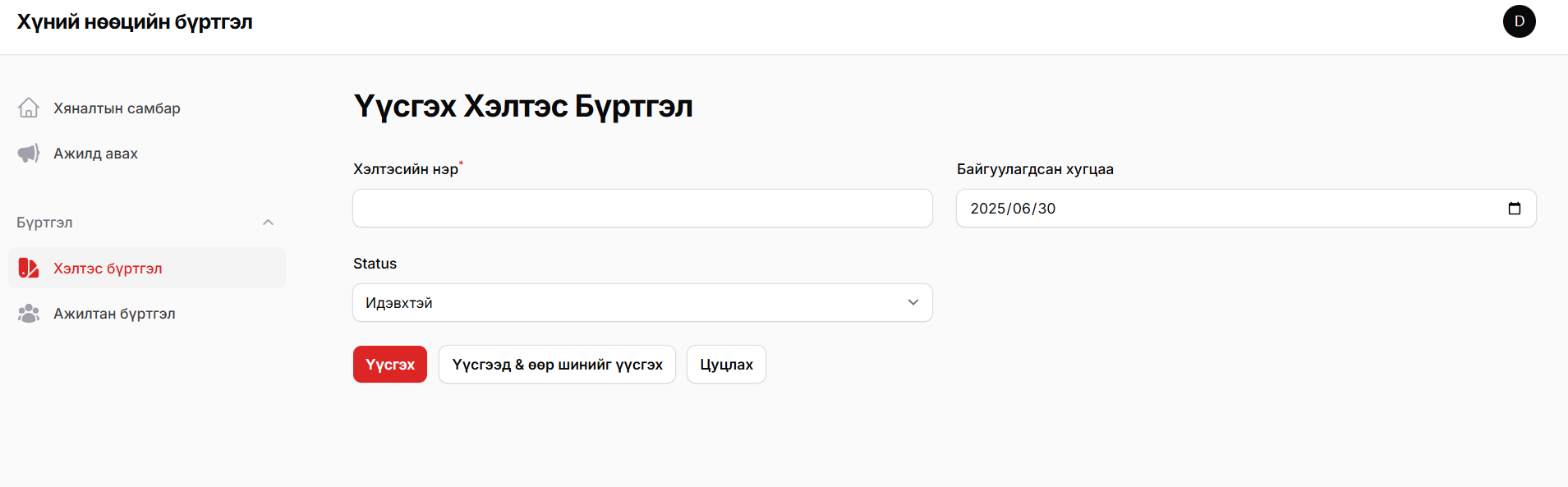Click the people icon beside Ажилтан бүртгэл

(29, 314)
